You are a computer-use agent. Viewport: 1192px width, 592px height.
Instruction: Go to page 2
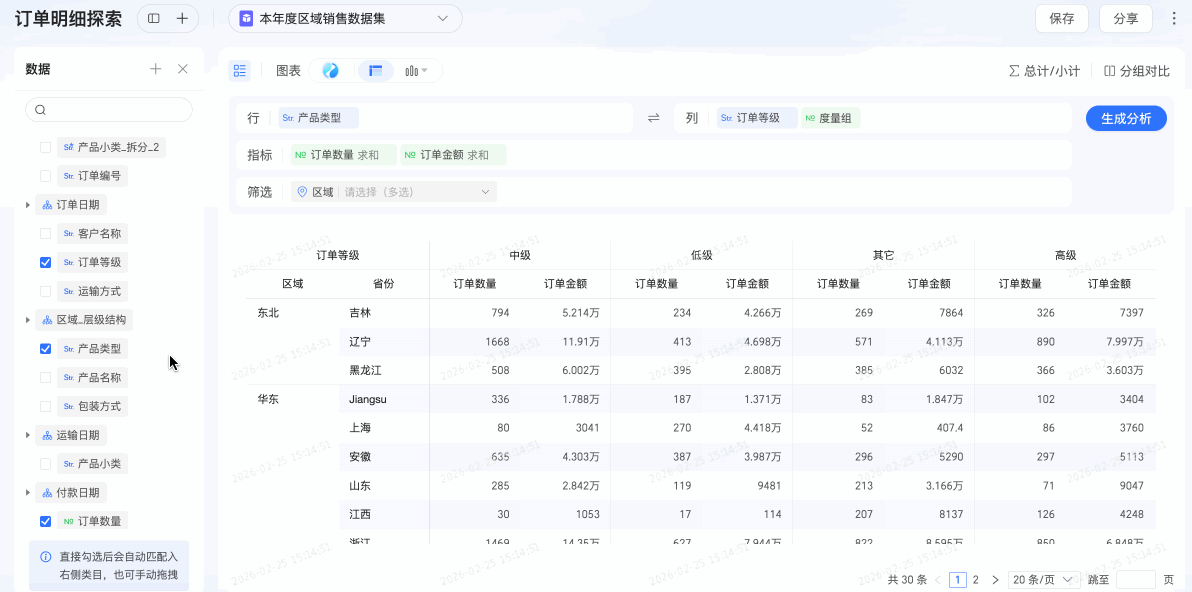[x=976, y=580]
